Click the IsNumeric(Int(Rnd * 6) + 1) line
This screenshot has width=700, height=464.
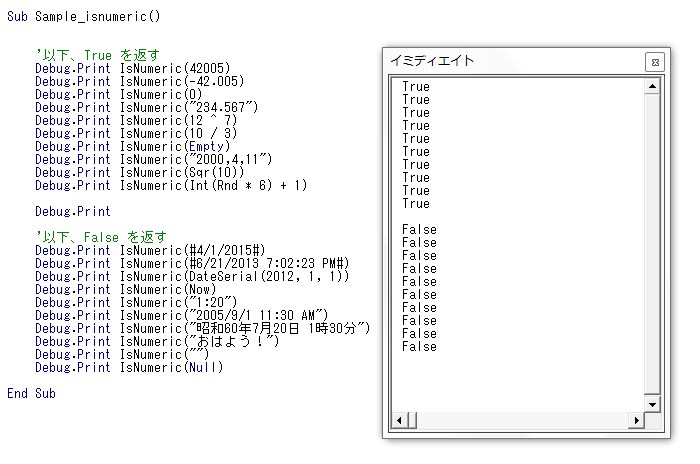(171, 185)
